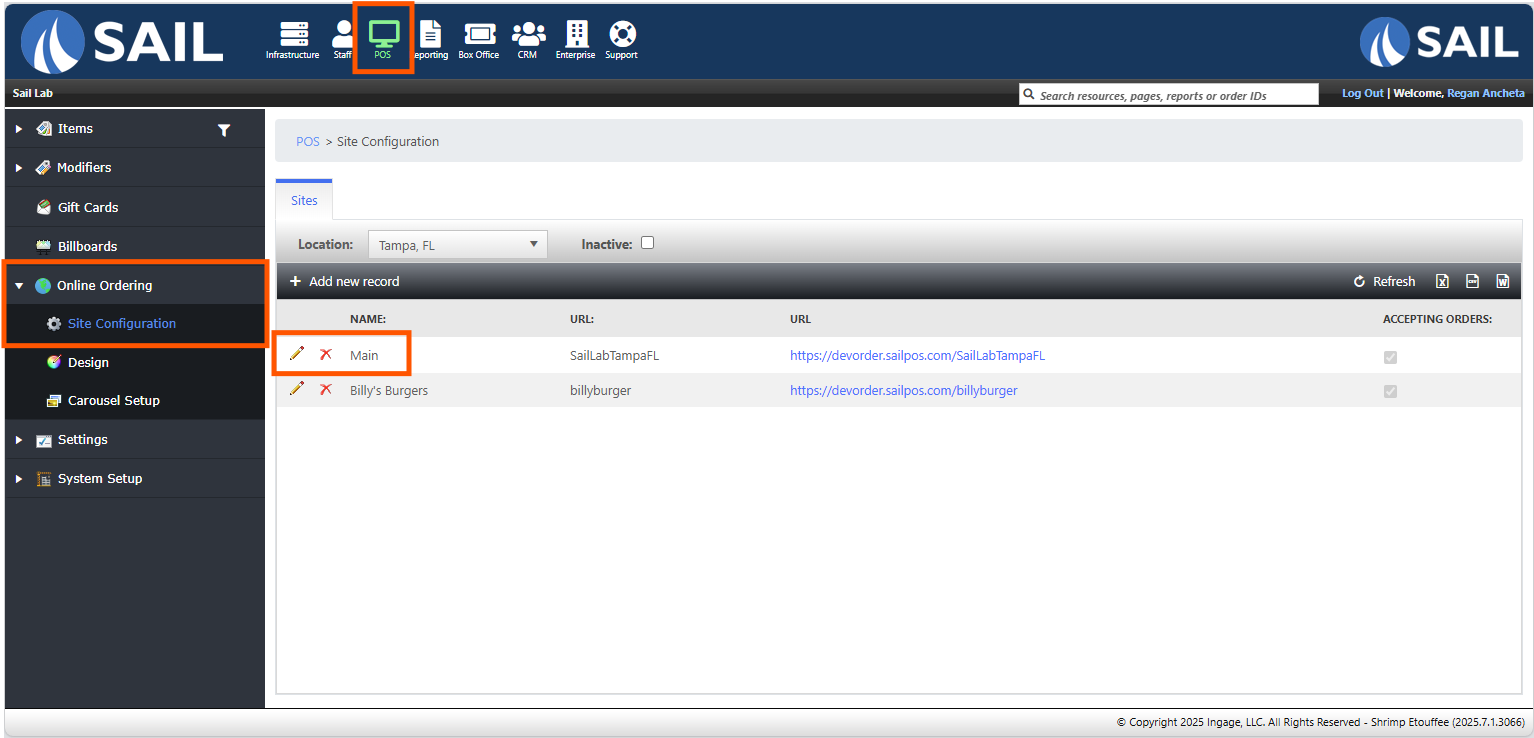The height and width of the screenshot is (738, 1534).
Task: Collapse the Online Ordering section
Action: [x=19, y=286]
